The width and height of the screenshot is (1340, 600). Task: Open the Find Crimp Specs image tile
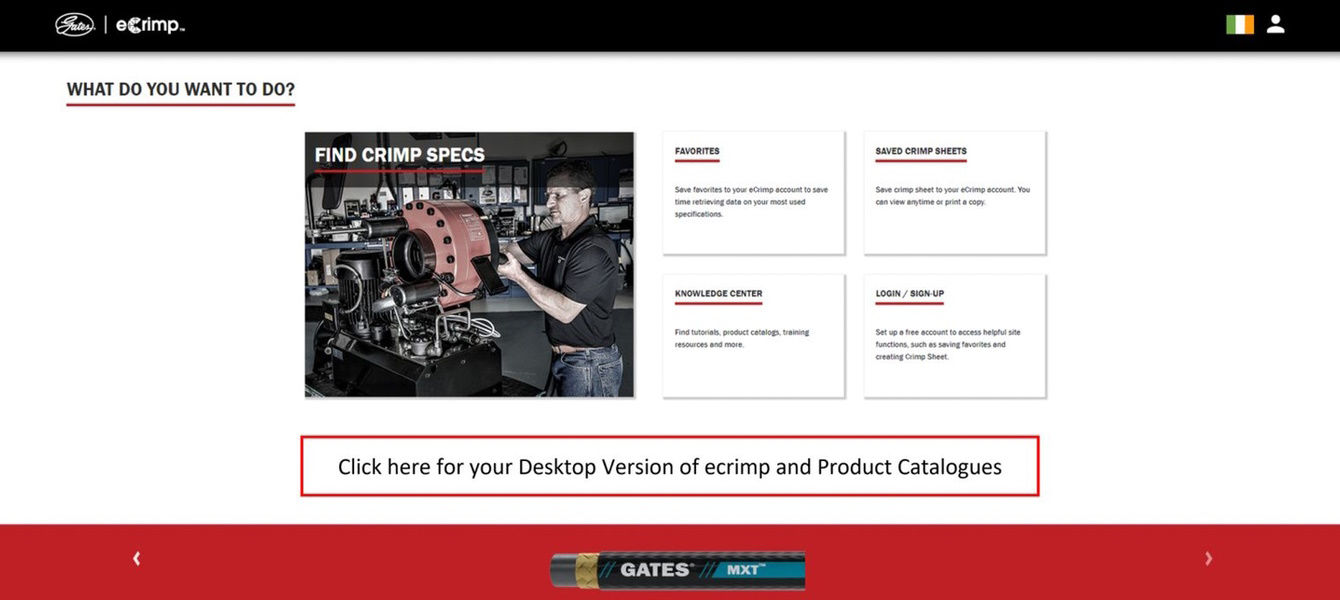(x=469, y=265)
